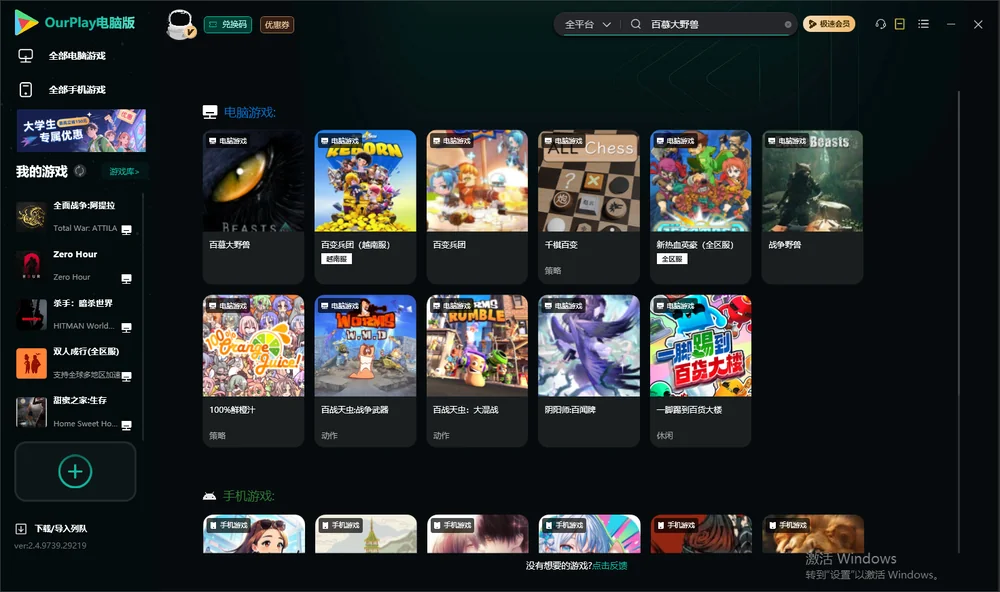
Task: Open the 优惠券 coupon button
Action: [277, 24]
